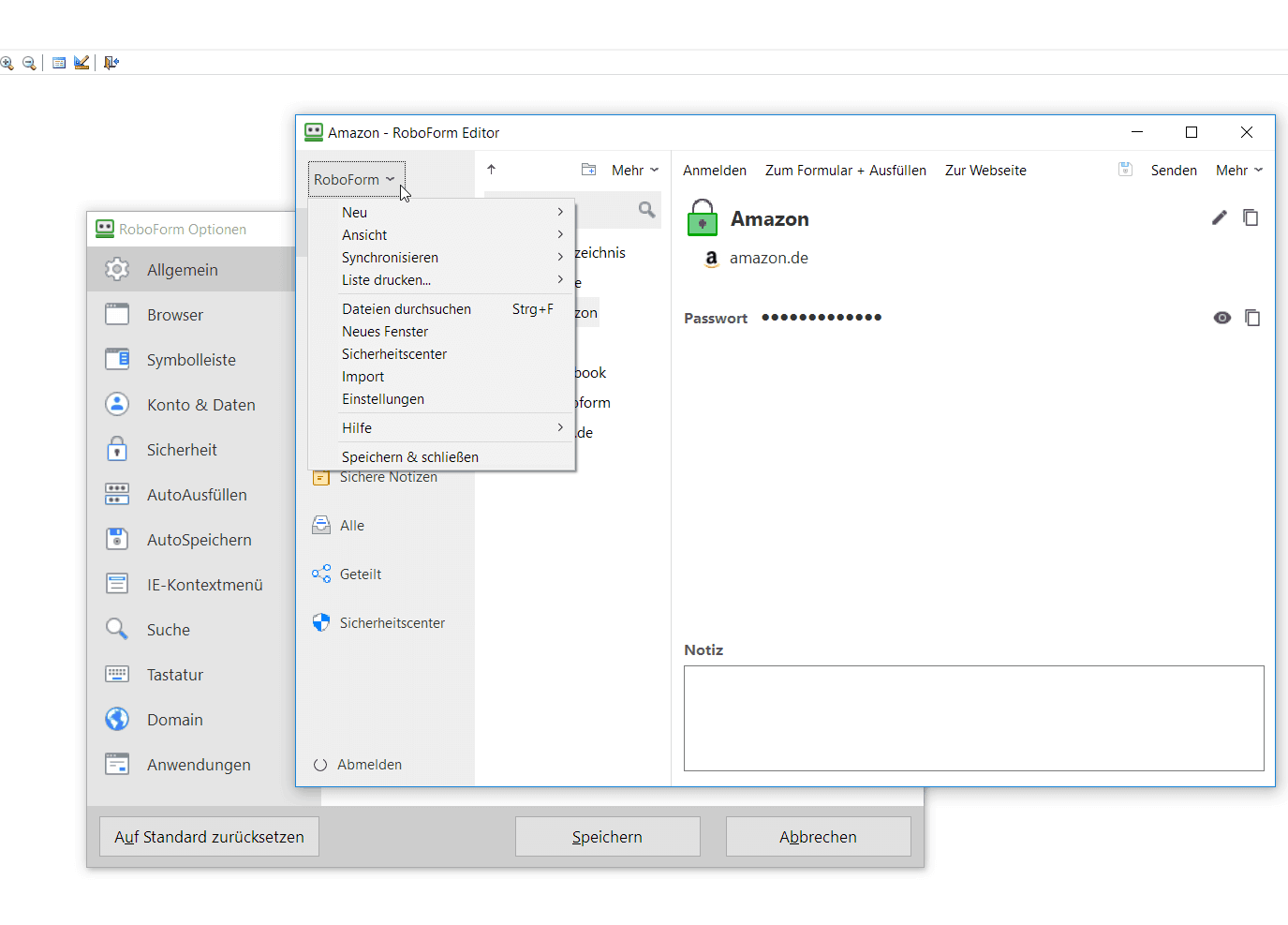
Task: Select Konto & Daten in Optionen
Action: 191,405
